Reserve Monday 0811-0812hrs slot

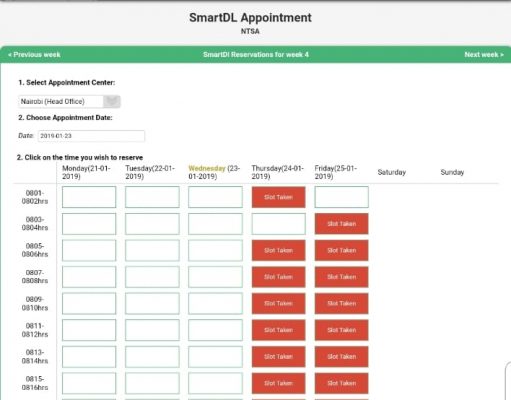[89, 330]
